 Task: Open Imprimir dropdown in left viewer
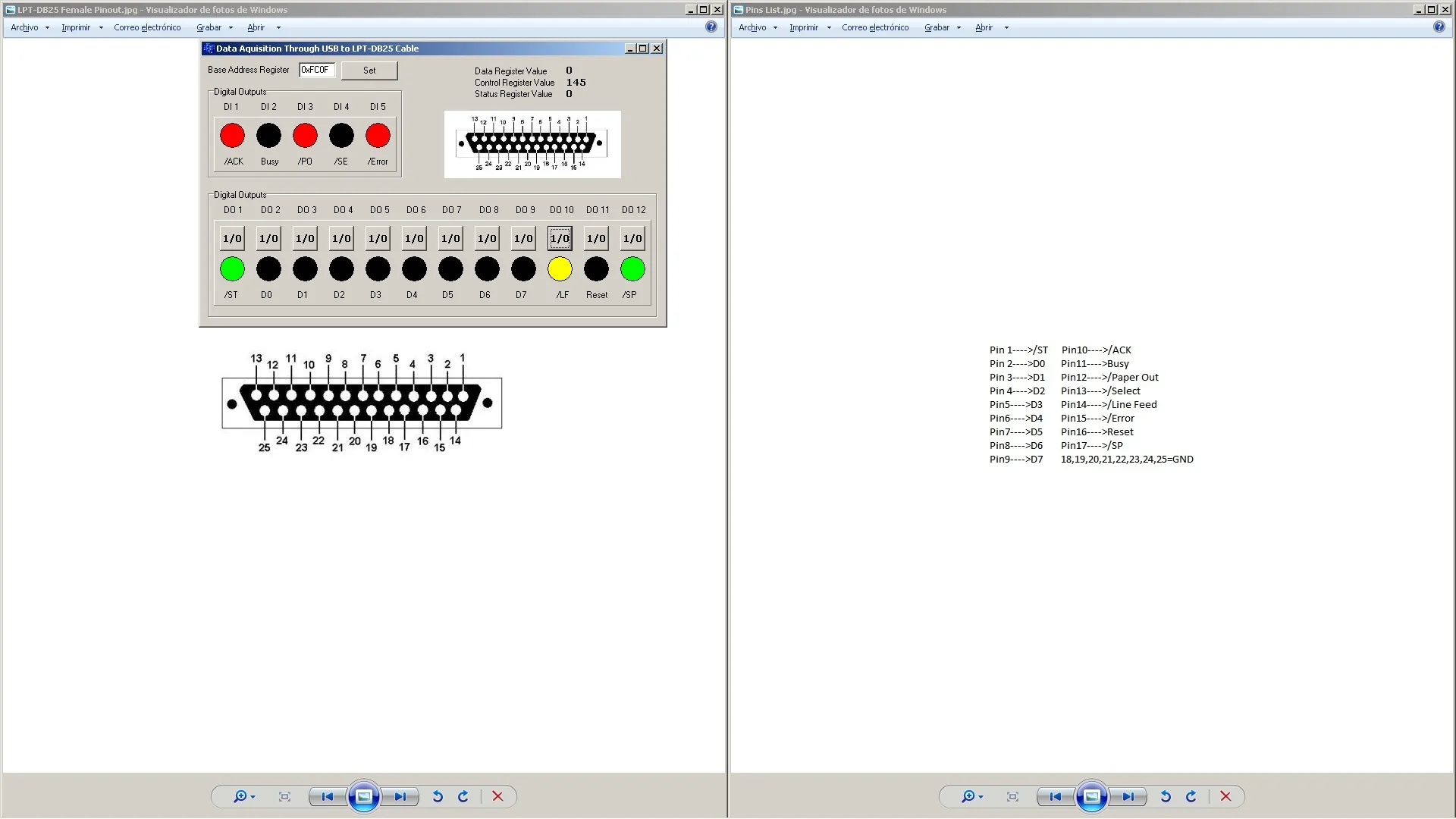82,27
